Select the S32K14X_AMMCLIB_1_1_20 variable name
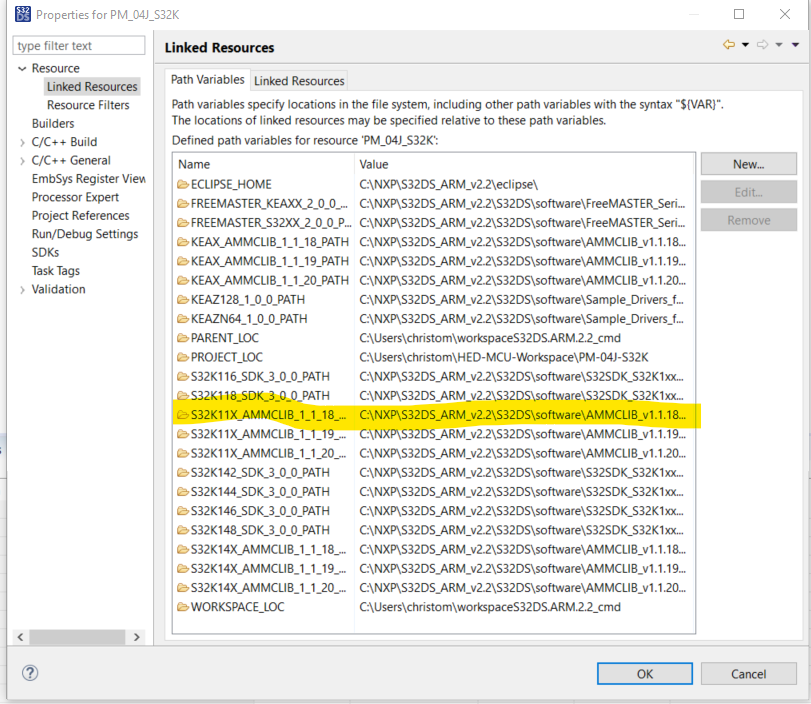The height and width of the screenshot is (704, 811). [x=268, y=588]
